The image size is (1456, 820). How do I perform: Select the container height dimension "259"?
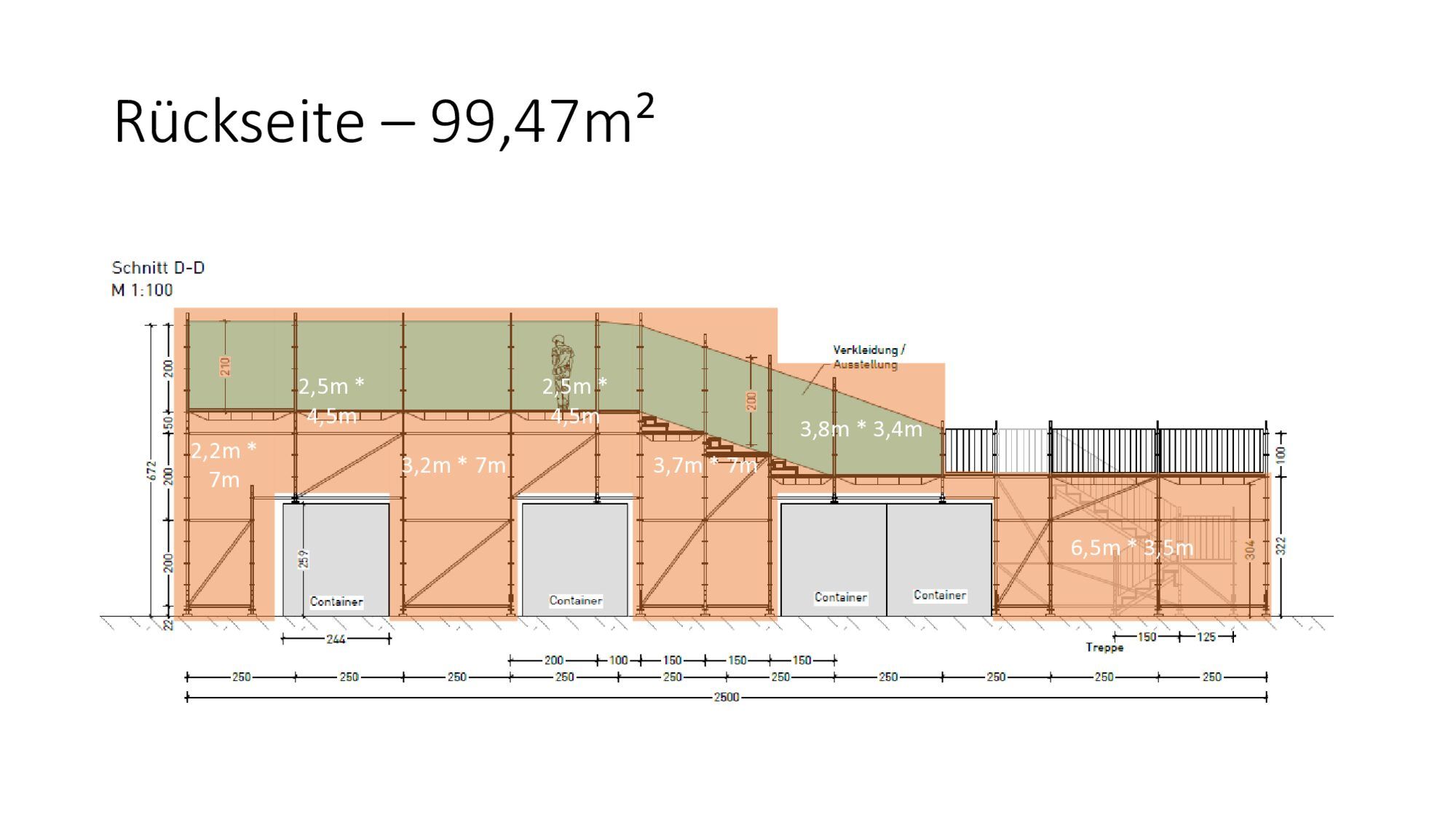304,559
